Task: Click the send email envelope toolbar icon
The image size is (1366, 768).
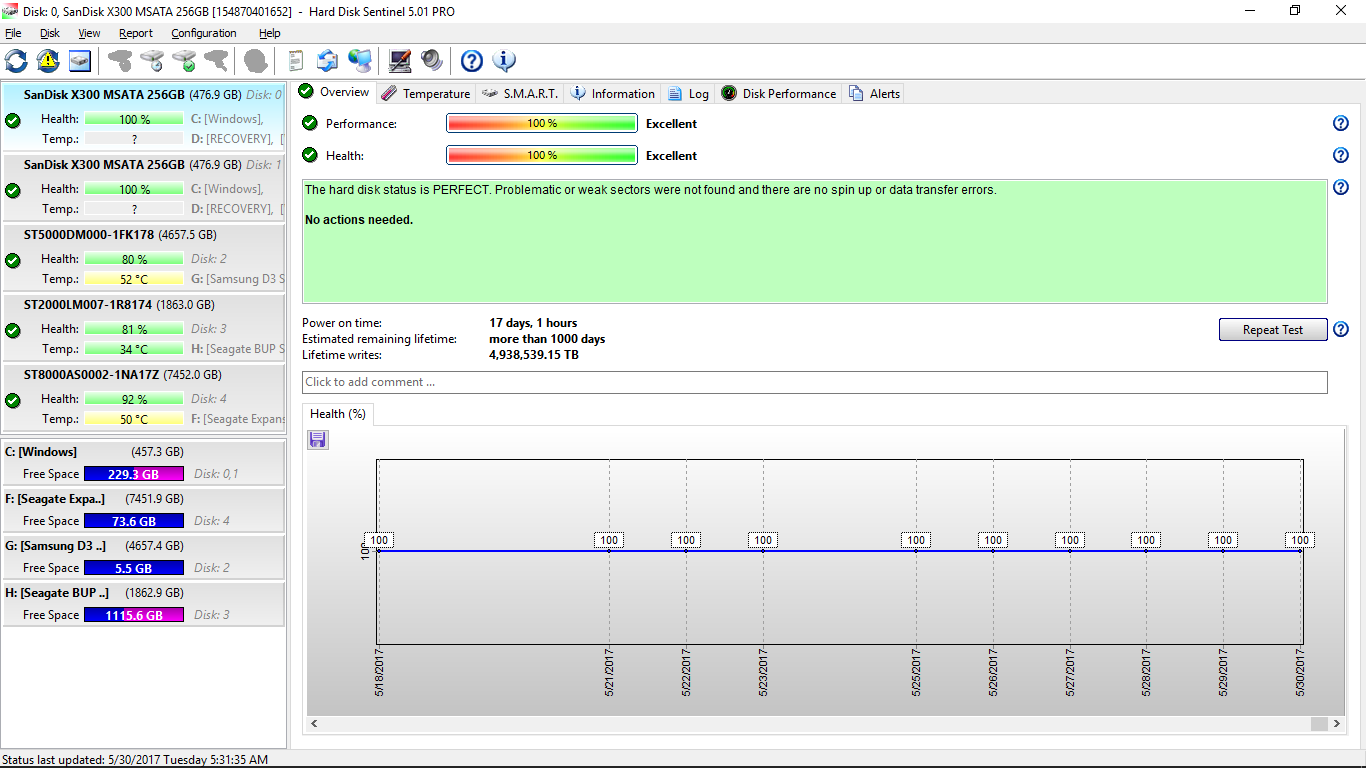Action: [x=327, y=61]
